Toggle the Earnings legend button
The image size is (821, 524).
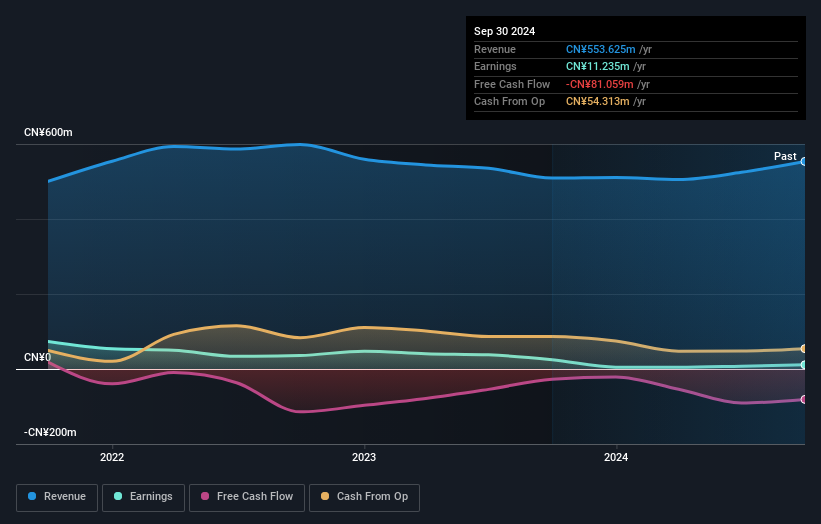pos(143,497)
